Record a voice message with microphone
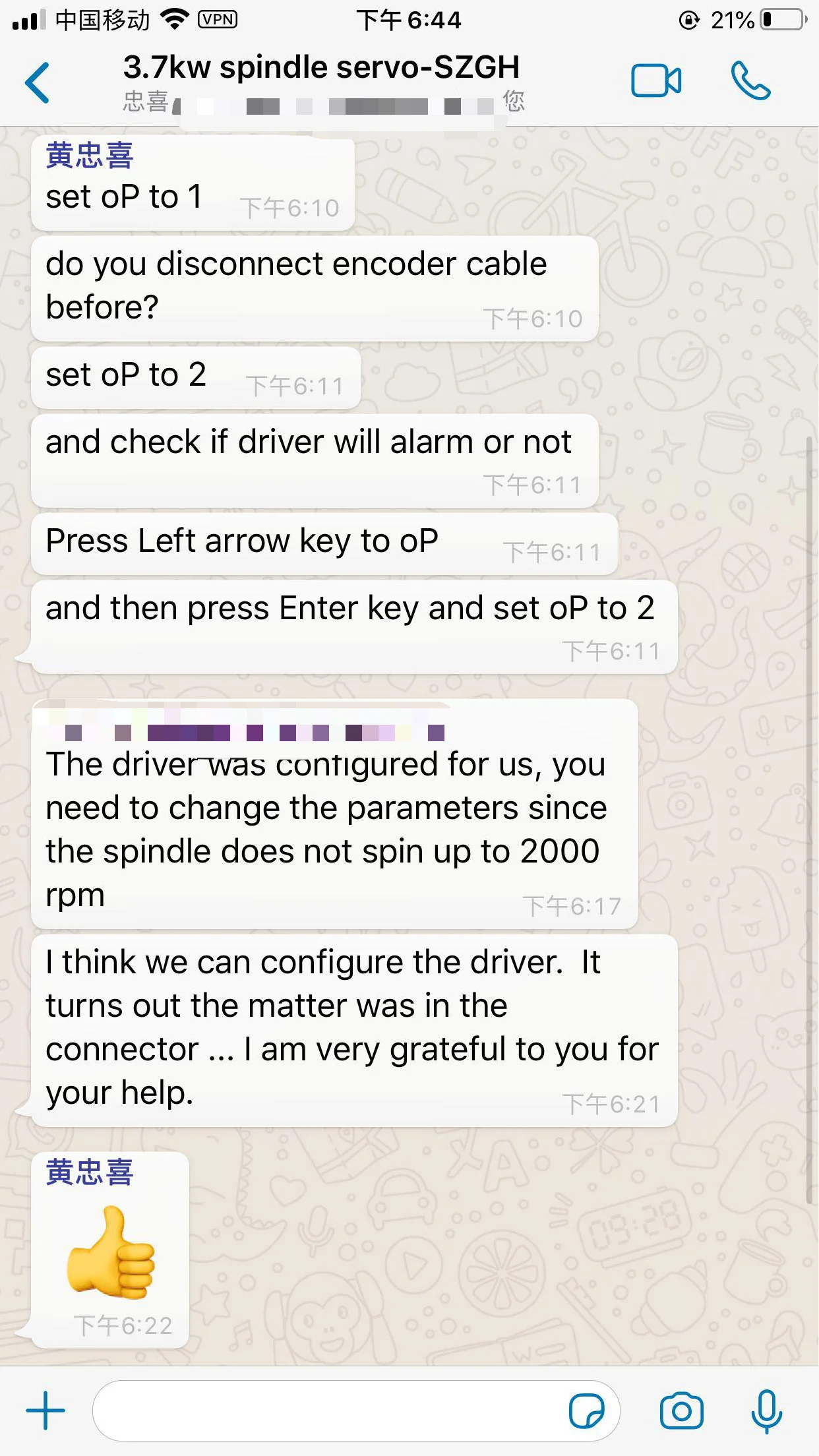This screenshot has height=1456, width=819. click(766, 1411)
